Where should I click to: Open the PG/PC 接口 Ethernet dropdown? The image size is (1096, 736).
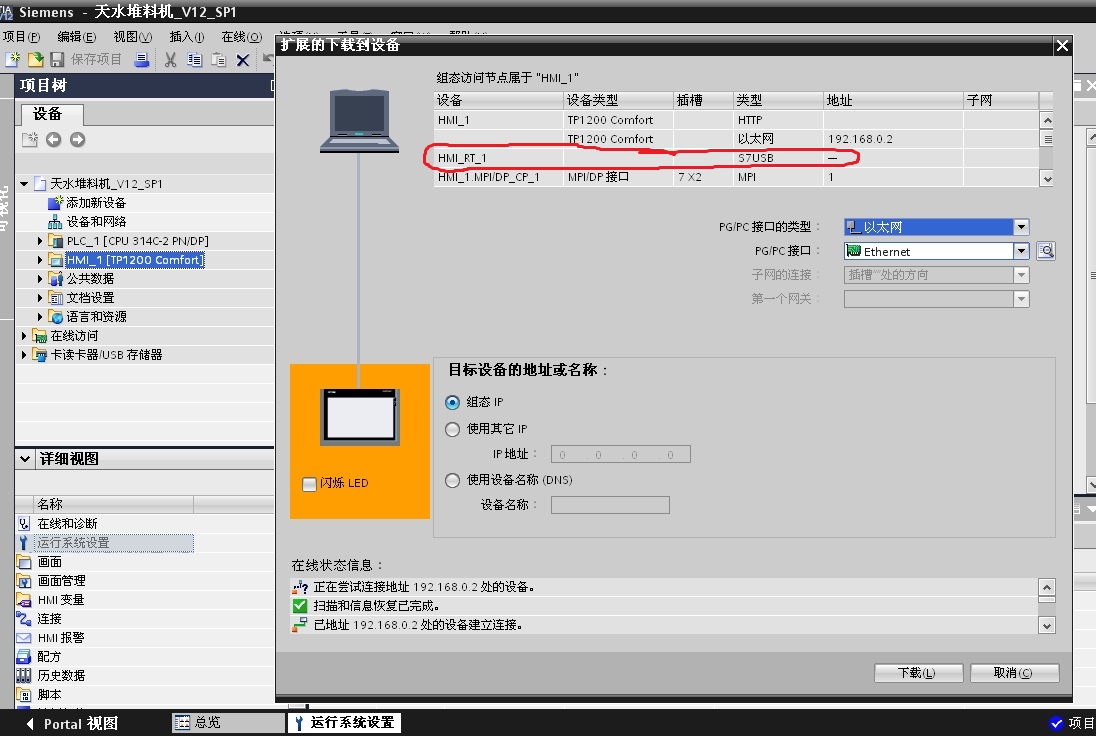(1021, 251)
